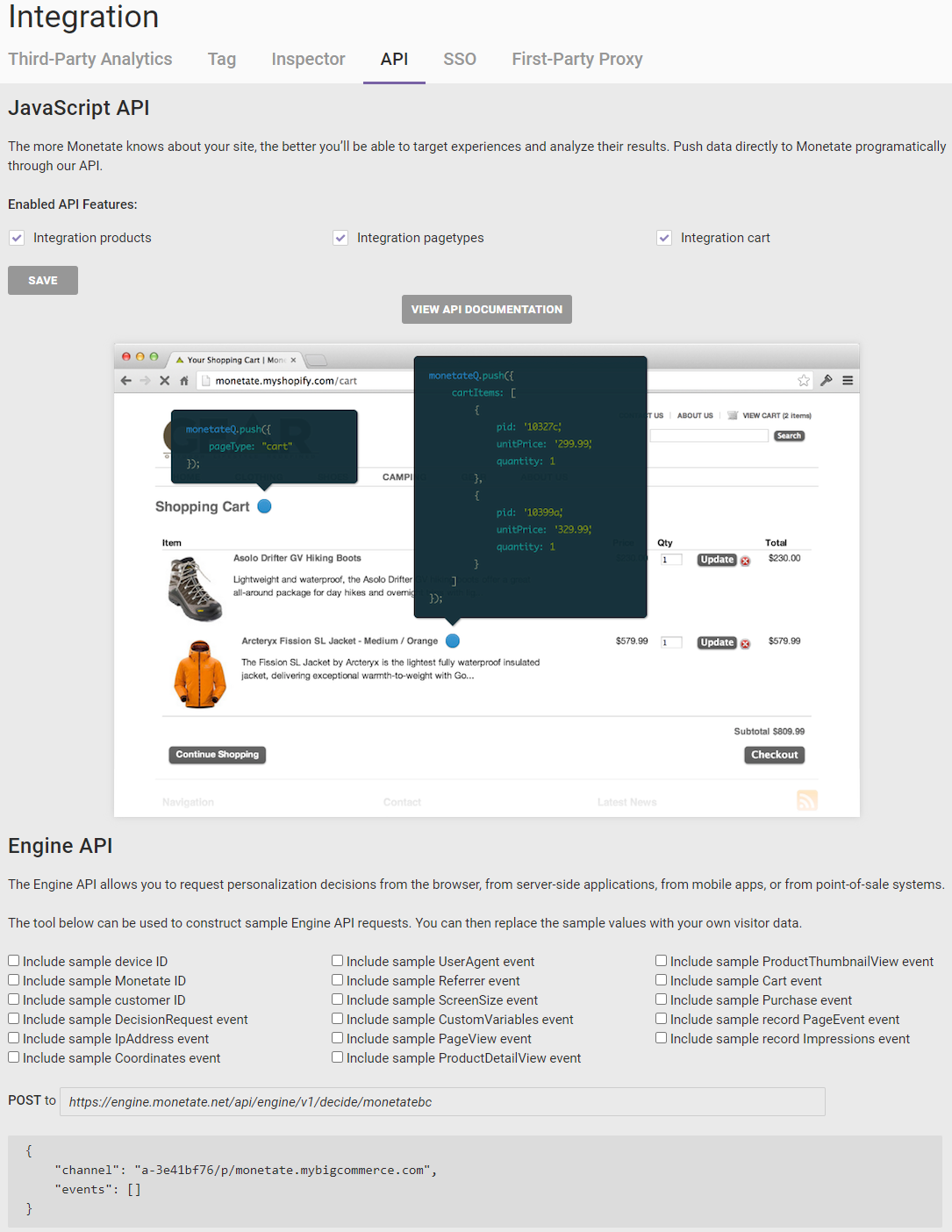Click the "channel" line in JSON sample
The height and width of the screenshot is (1232, 952).
click(x=246, y=1170)
